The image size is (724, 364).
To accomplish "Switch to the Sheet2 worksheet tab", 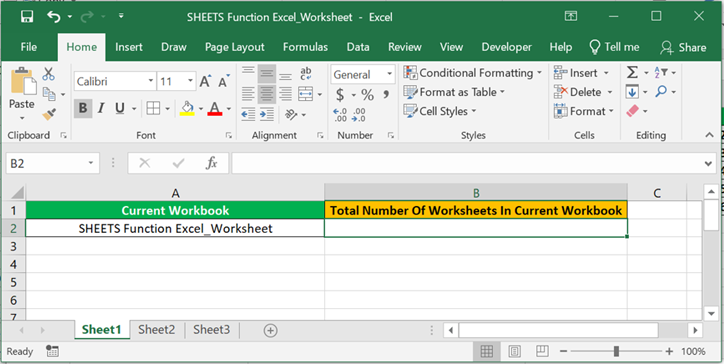I will tap(157, 330).
